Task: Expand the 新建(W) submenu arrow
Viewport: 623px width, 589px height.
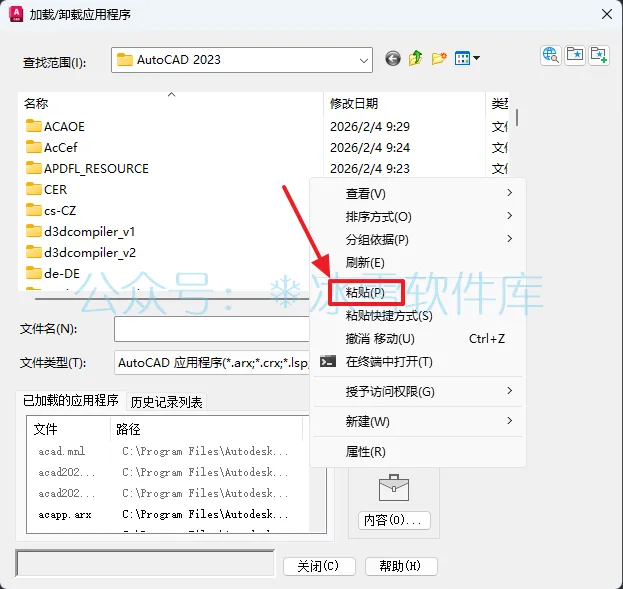Action: [510, 421]
